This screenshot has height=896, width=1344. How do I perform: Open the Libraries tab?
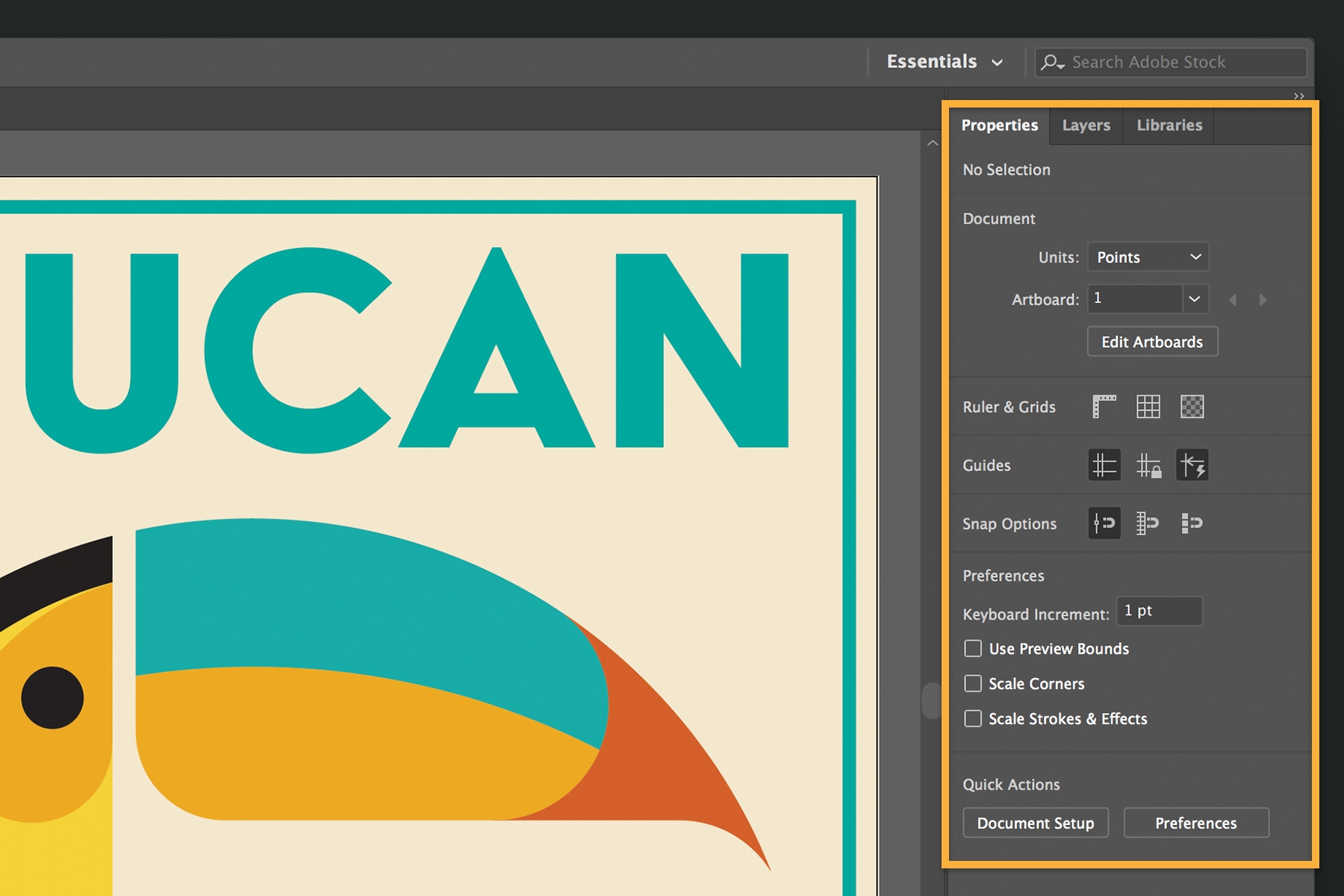(1169, 125)
